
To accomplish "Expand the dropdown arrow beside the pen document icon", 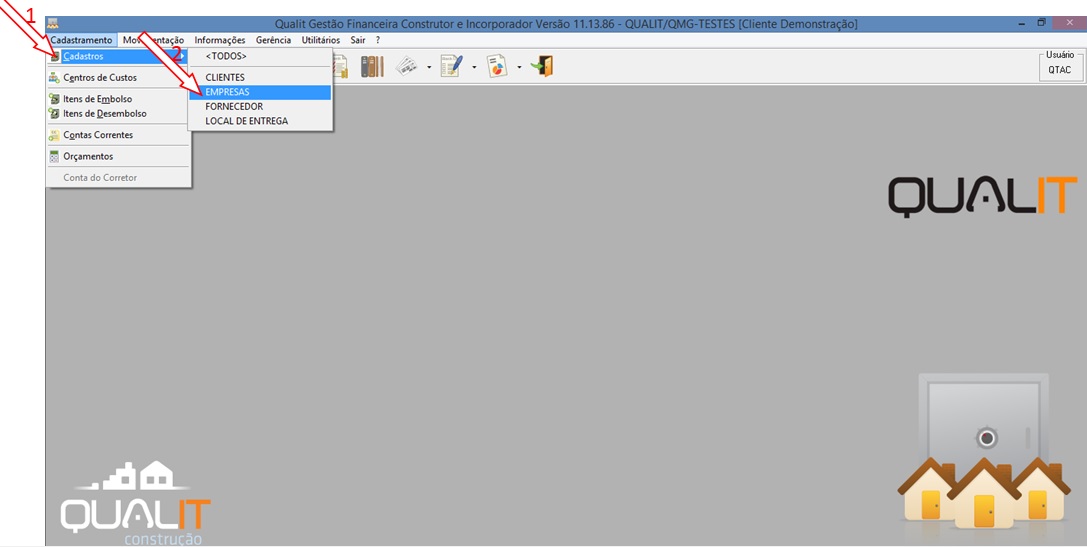I will (x=474, y=67).
